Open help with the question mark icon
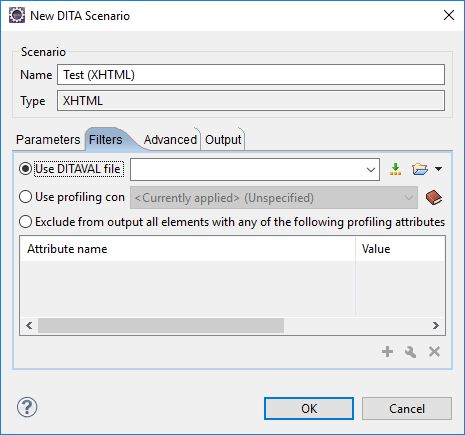 point(27,407)
